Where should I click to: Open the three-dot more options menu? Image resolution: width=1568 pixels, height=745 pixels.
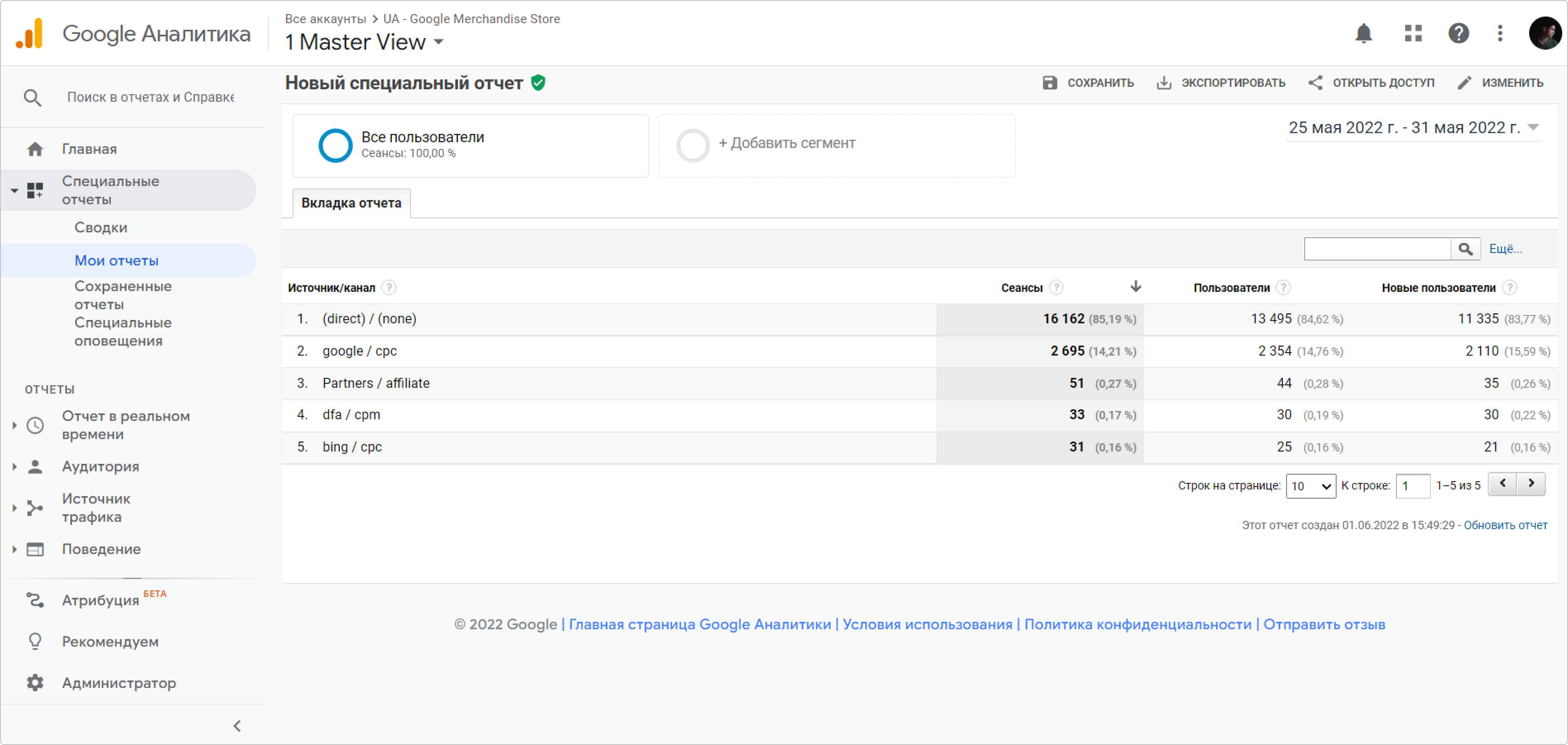pos(1500,33)
